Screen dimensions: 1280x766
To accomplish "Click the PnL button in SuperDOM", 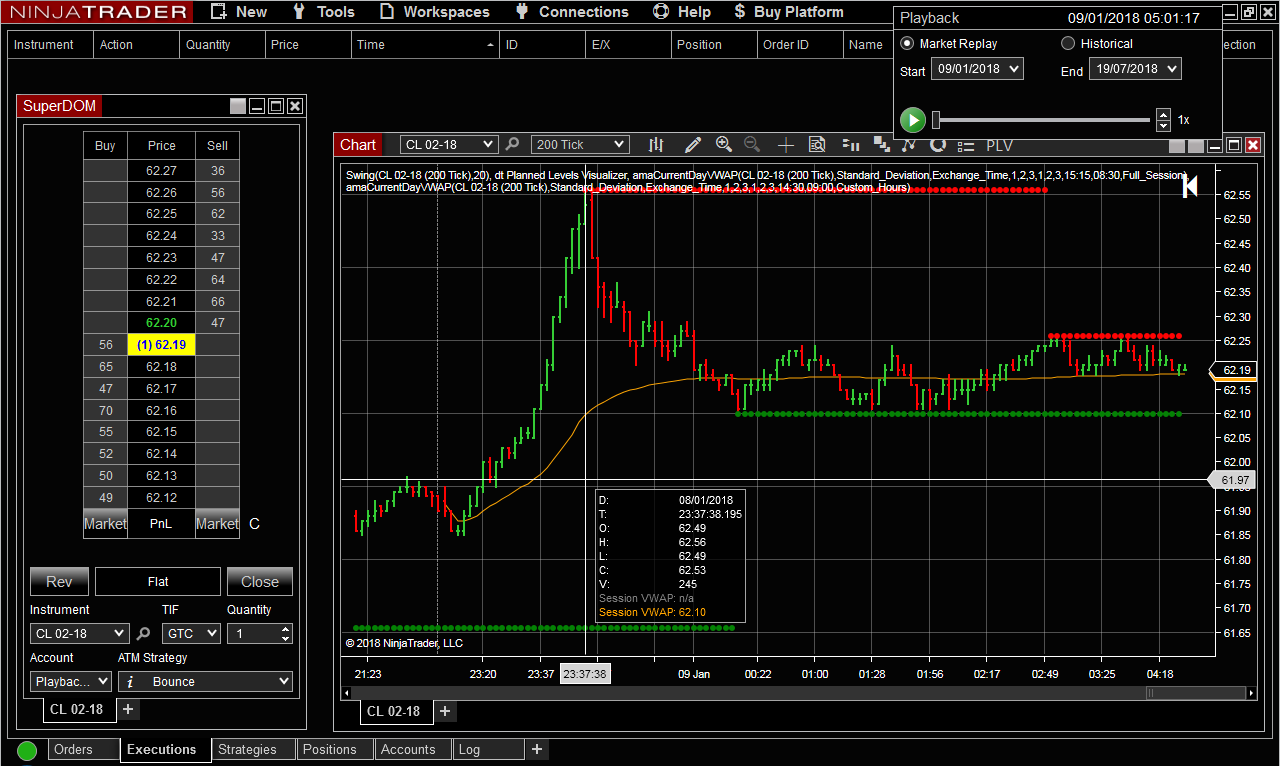I will [161, 524].
